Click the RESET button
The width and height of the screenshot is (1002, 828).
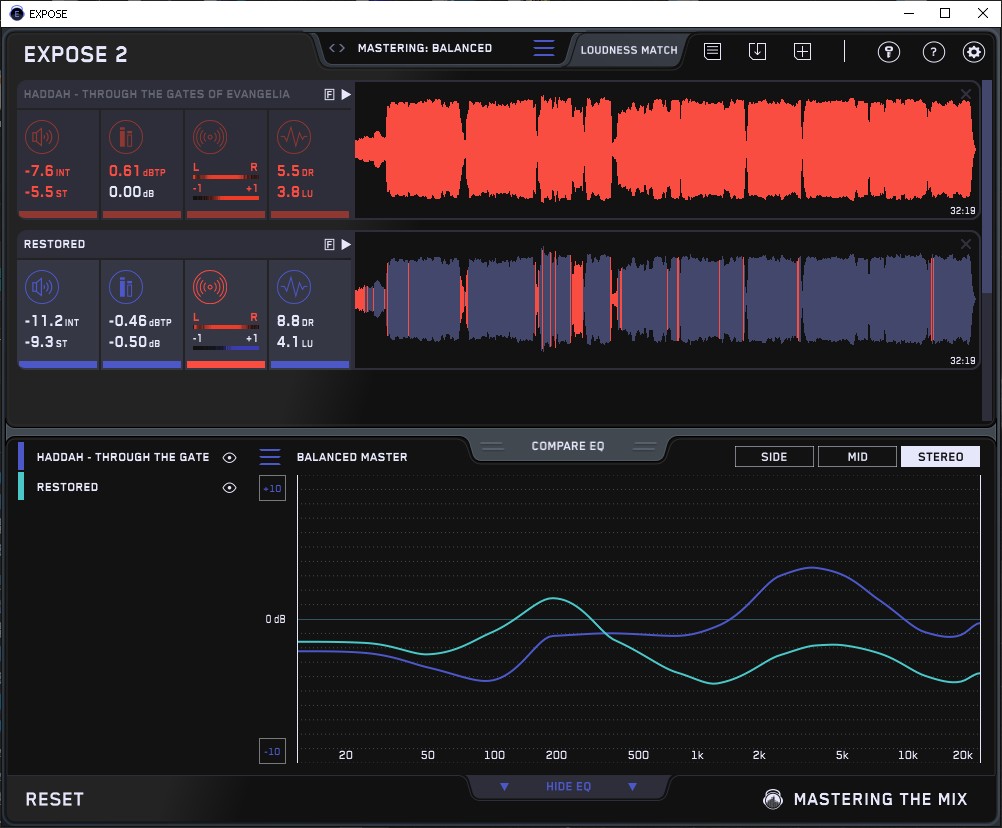(x=55, y=799)
